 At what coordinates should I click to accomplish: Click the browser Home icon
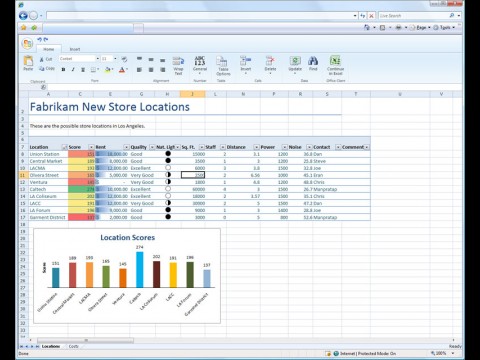click(x=367, y=28)
